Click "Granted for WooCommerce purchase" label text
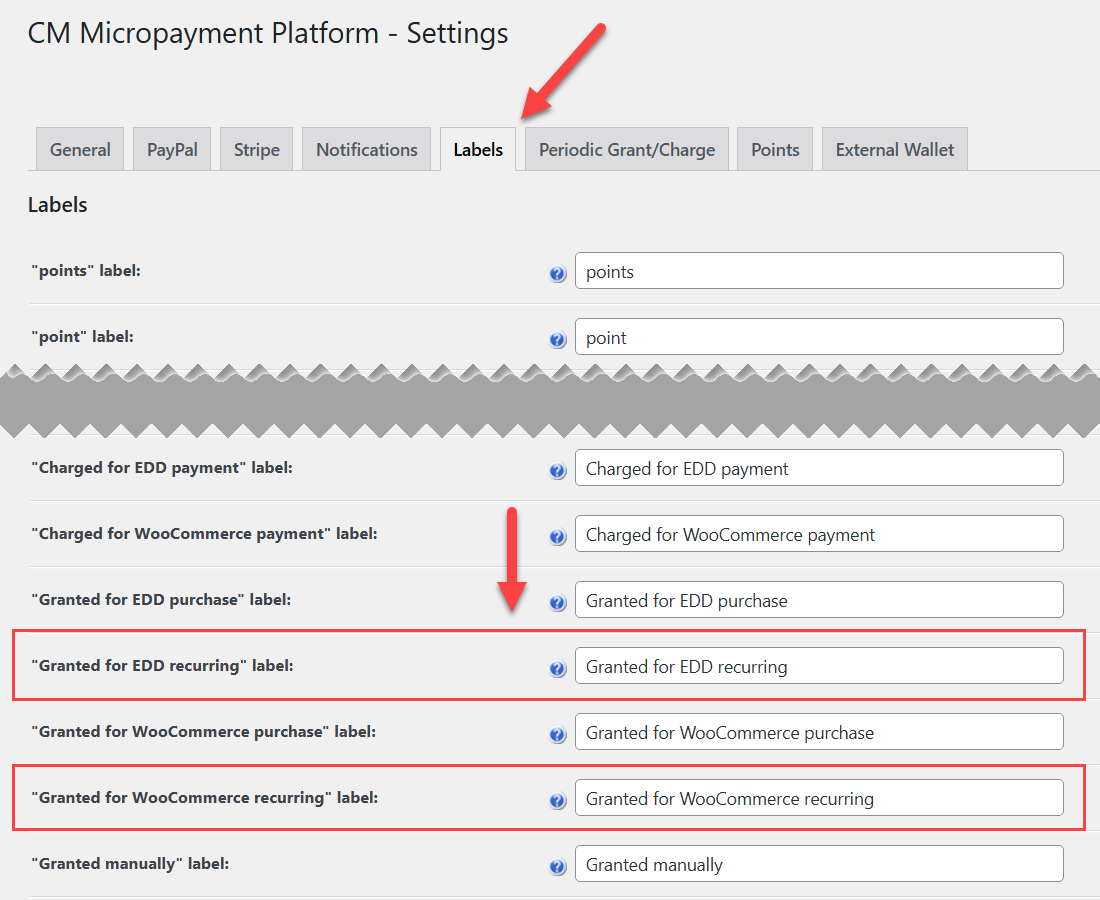 [x=203, y=732]
